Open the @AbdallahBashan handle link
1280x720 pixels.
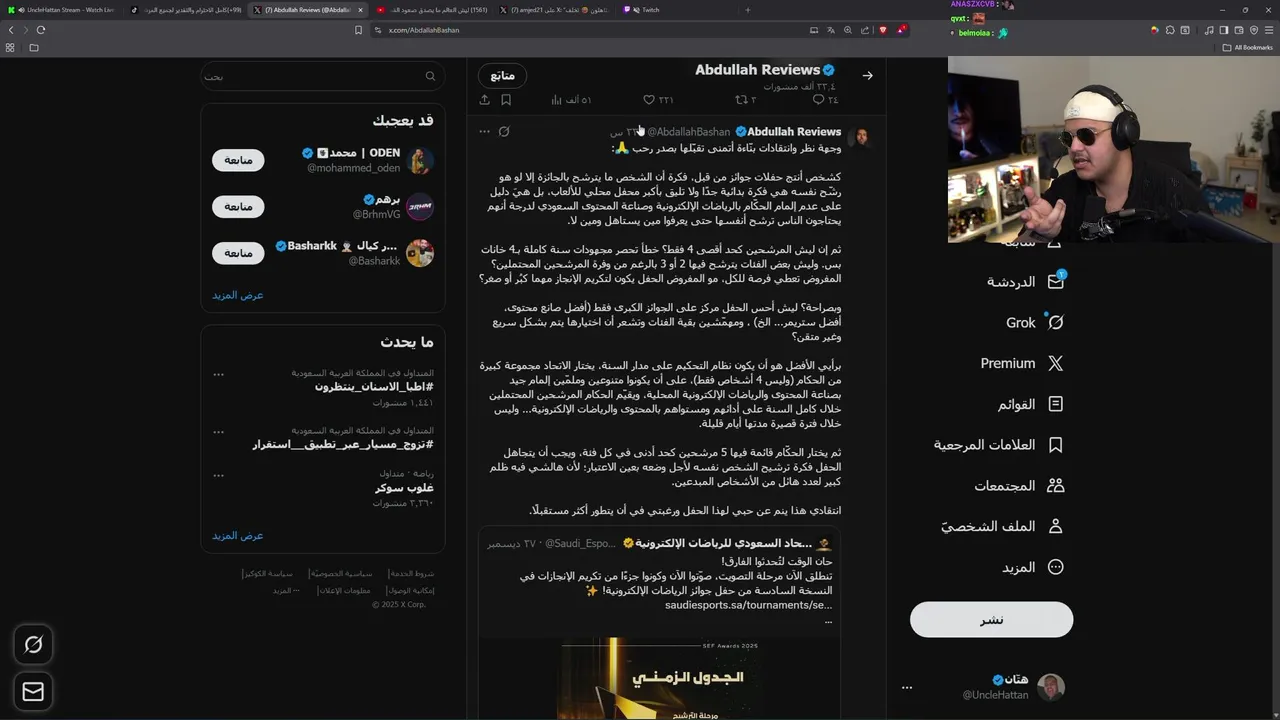(x=688, y=132)
